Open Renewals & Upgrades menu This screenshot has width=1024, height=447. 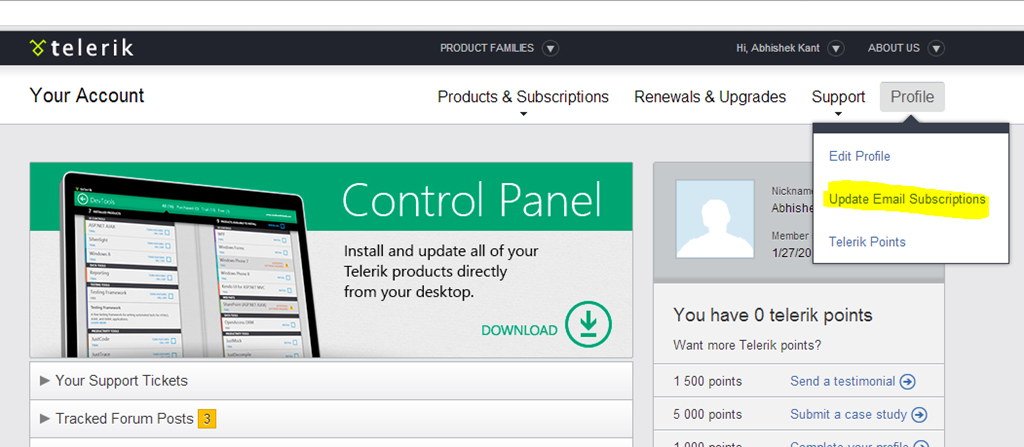(710, 97)
